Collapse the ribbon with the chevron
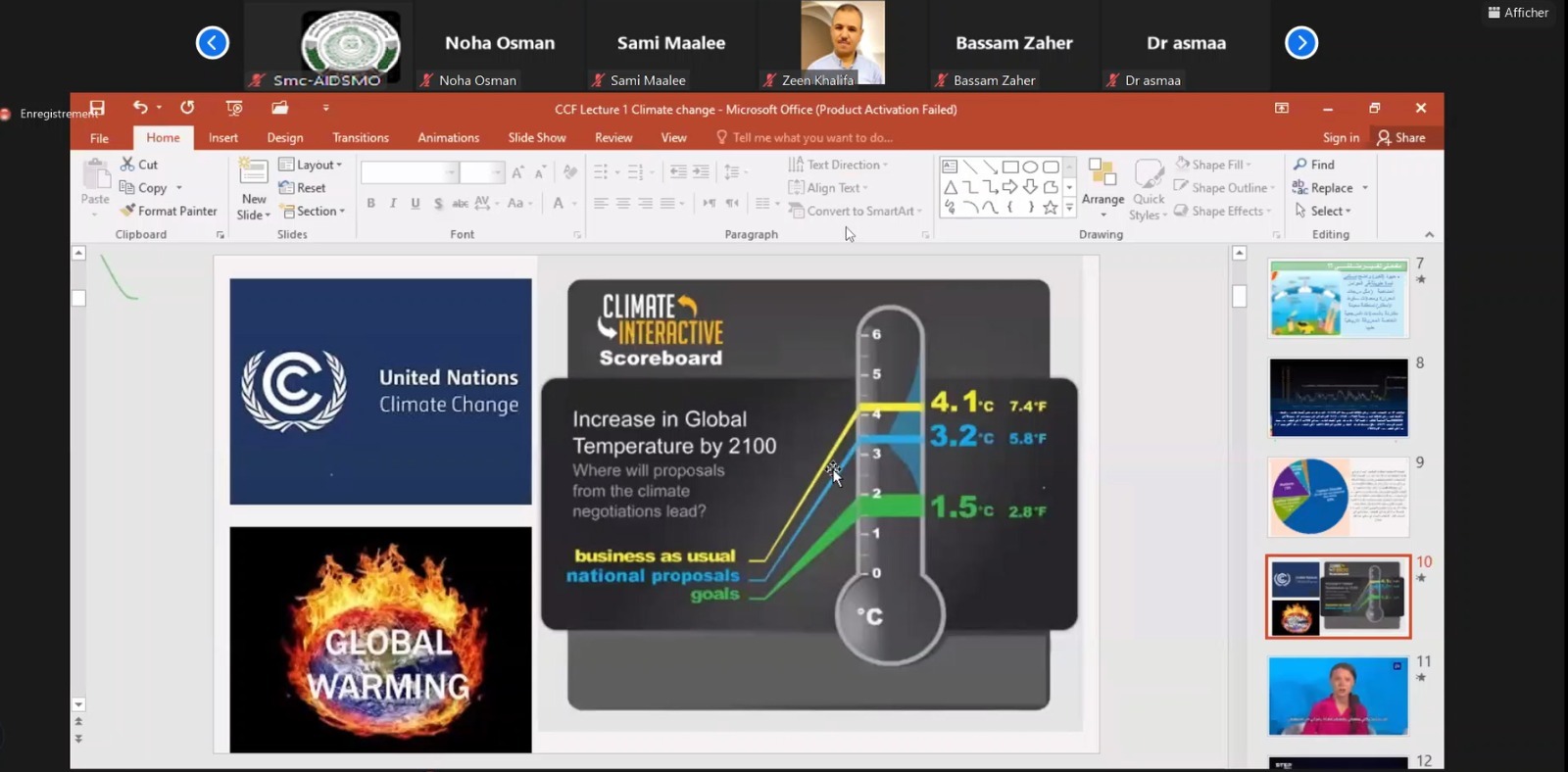 pos(1429,234)
